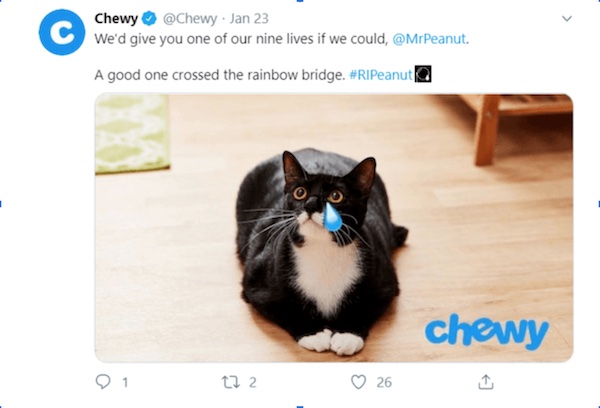Click the chewy logo on photo
The width and height of the screenshot is (600, 408).
[x=487, y=331]
